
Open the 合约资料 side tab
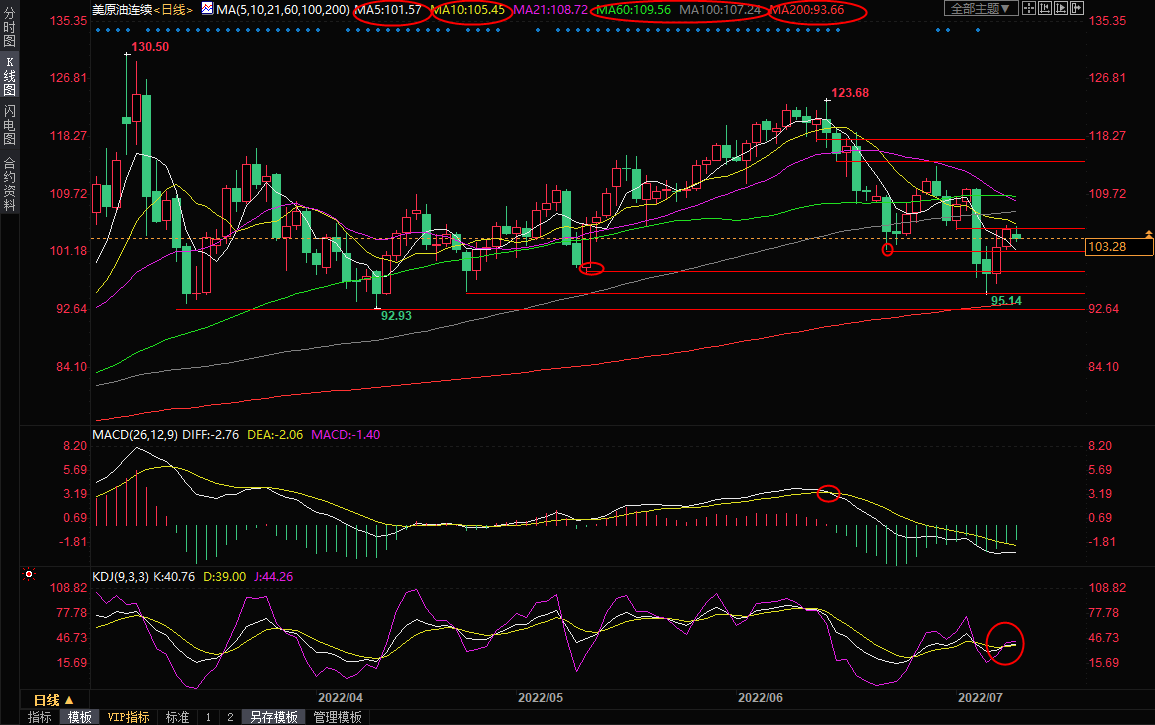coord(9,183)
